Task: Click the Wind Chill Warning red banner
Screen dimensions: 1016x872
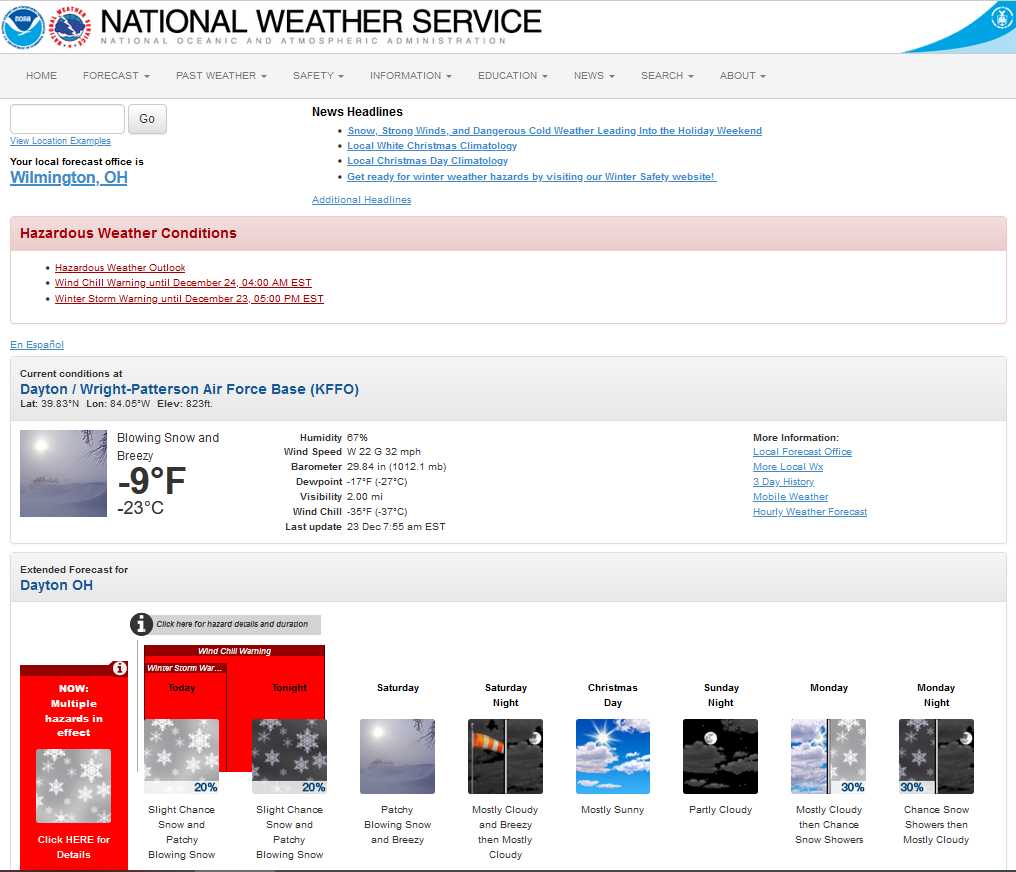Action: [x=235, y=651]
